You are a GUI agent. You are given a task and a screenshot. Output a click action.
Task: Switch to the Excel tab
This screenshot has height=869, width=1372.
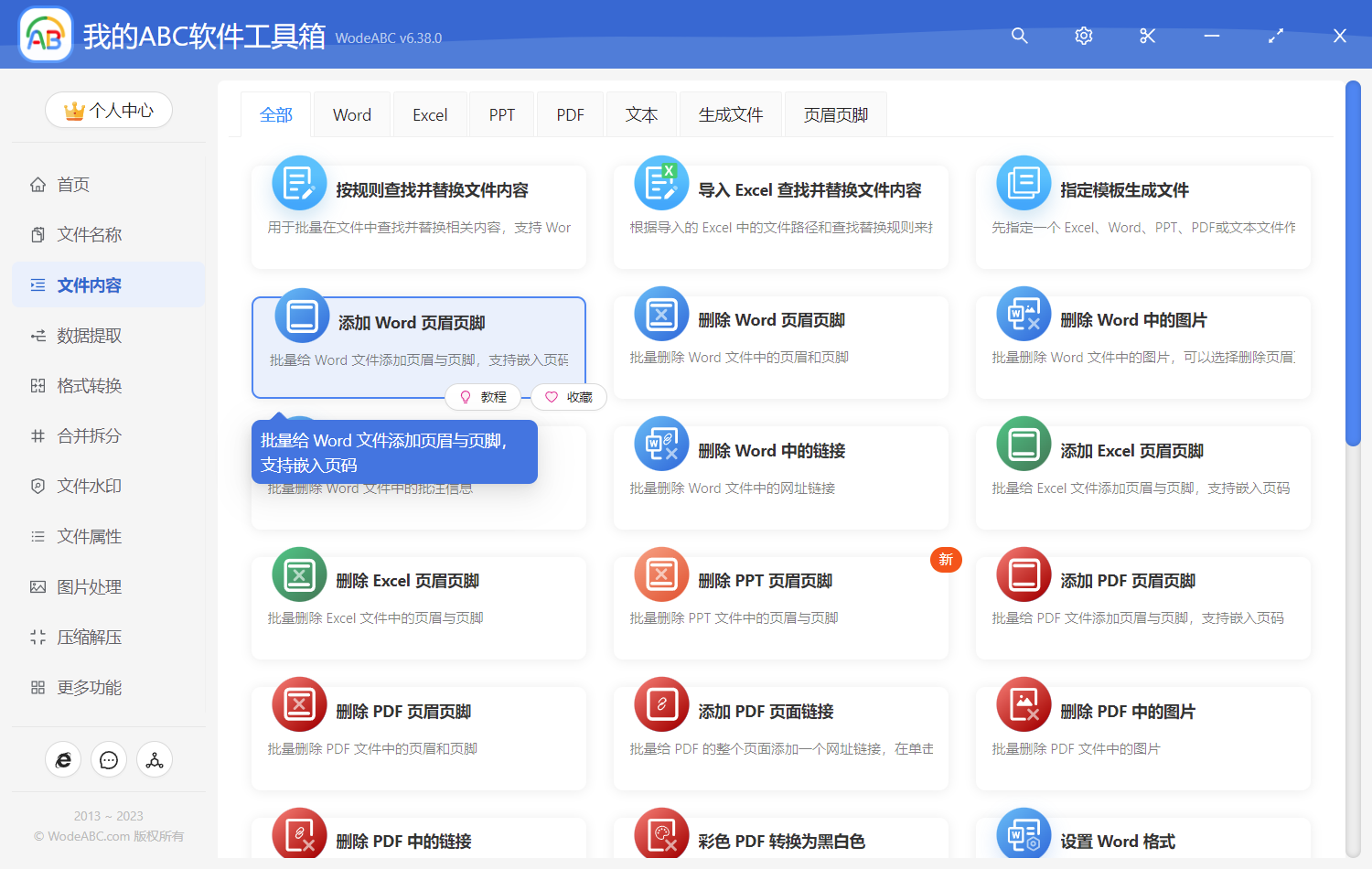(x=430, y=115)
